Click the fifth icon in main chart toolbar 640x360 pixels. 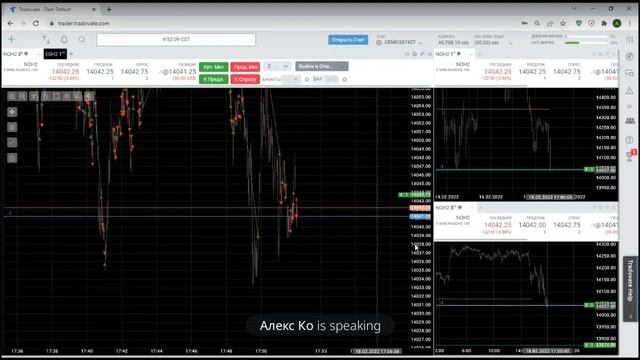(56, 96)
